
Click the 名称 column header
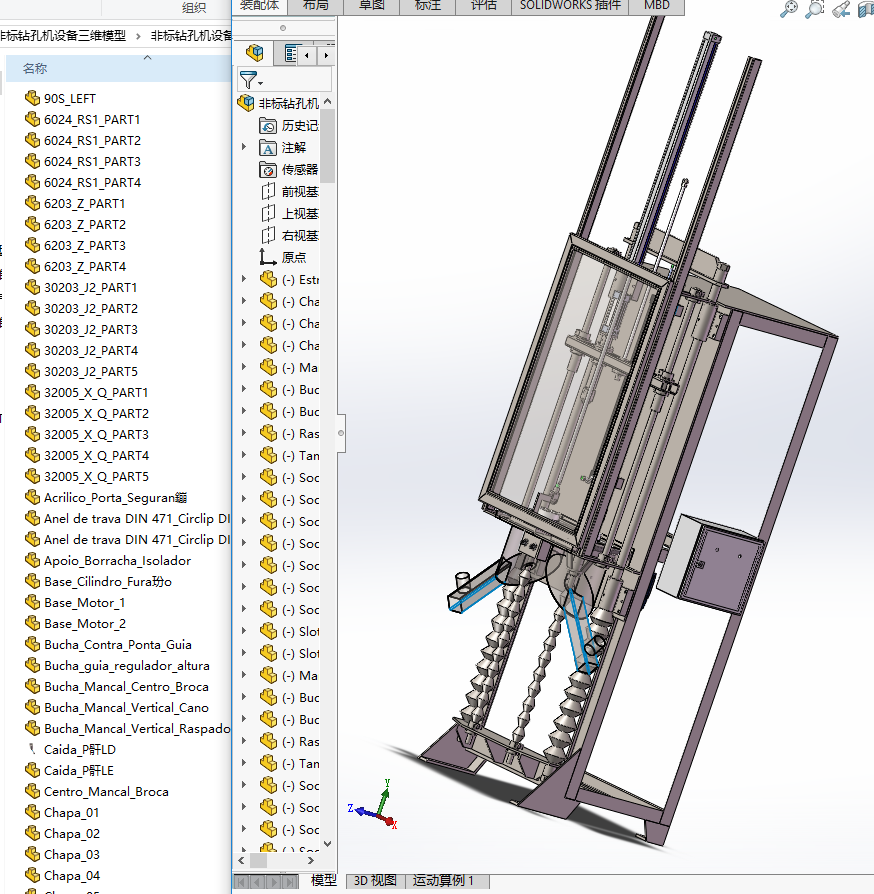(35, 69)
